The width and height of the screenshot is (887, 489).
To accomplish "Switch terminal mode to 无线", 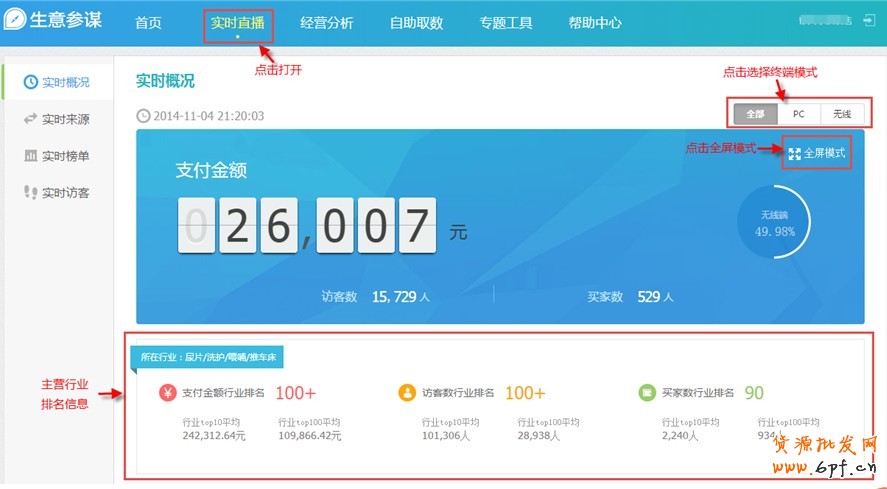I will (842, 114).
